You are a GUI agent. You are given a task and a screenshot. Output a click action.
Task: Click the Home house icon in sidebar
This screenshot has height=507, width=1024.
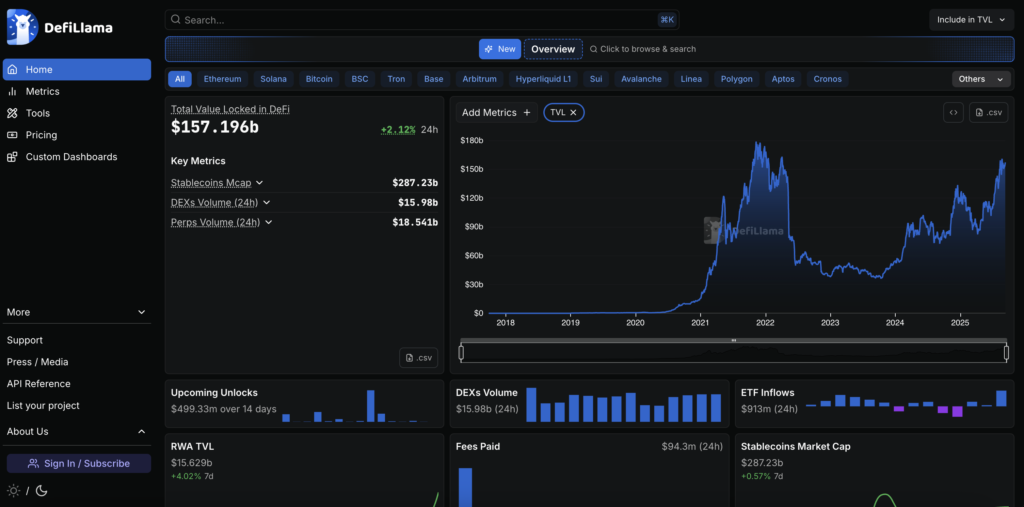tap(12, 69)
